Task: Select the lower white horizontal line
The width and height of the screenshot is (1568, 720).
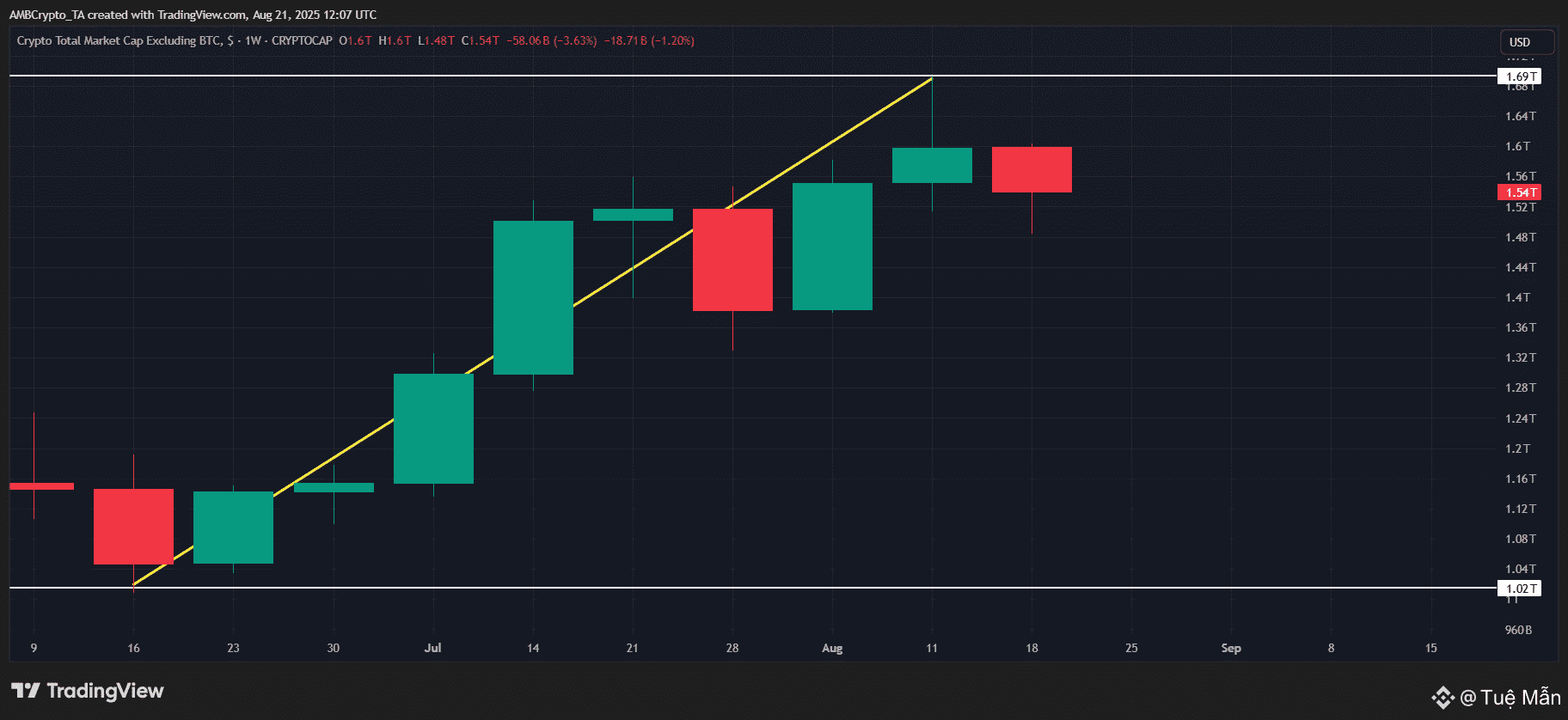Action: pyautogui.click(x=753, y=588)
